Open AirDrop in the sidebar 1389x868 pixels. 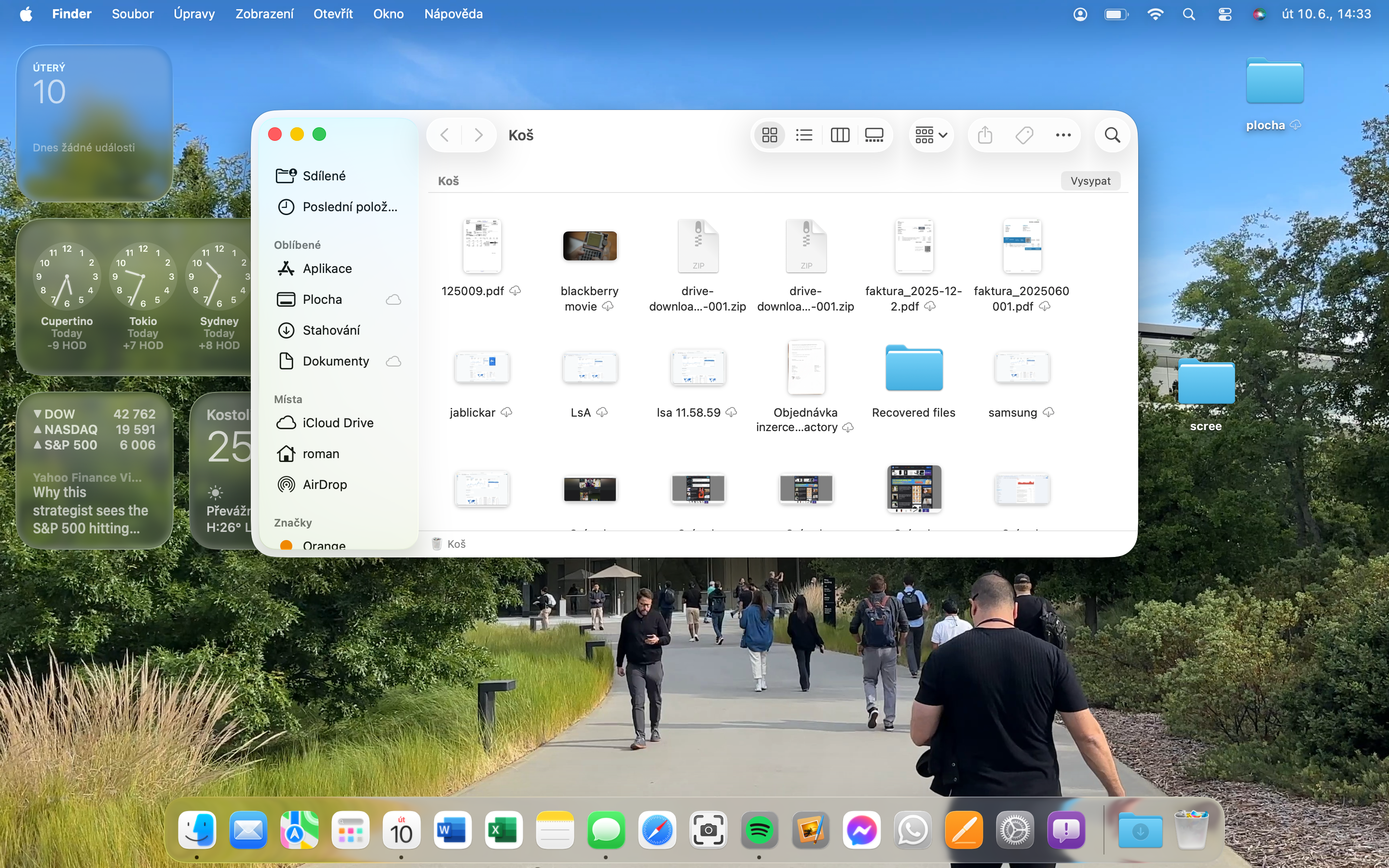[x=324, y=485]
